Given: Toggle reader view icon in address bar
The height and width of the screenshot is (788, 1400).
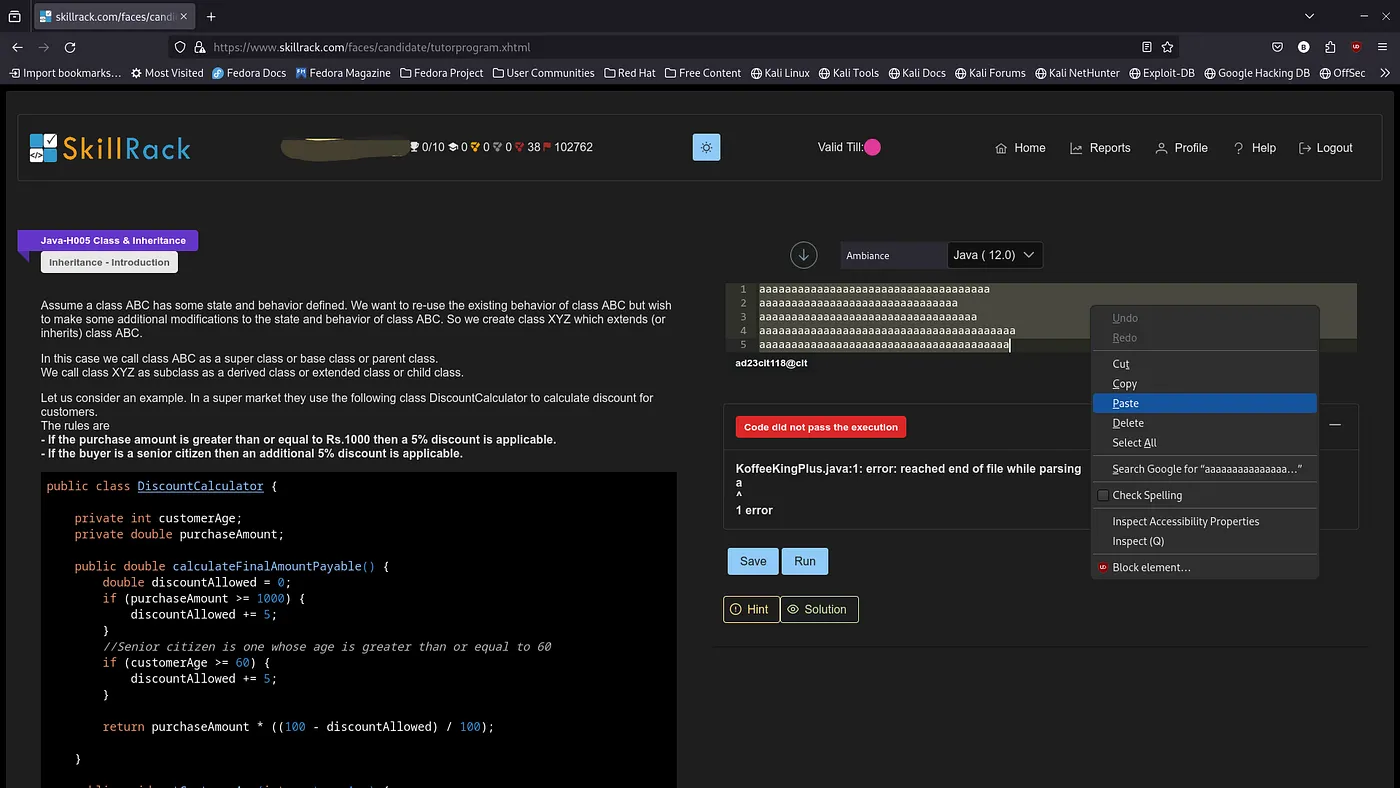Looking at the screenshot, I should (x=1147, y=47).
